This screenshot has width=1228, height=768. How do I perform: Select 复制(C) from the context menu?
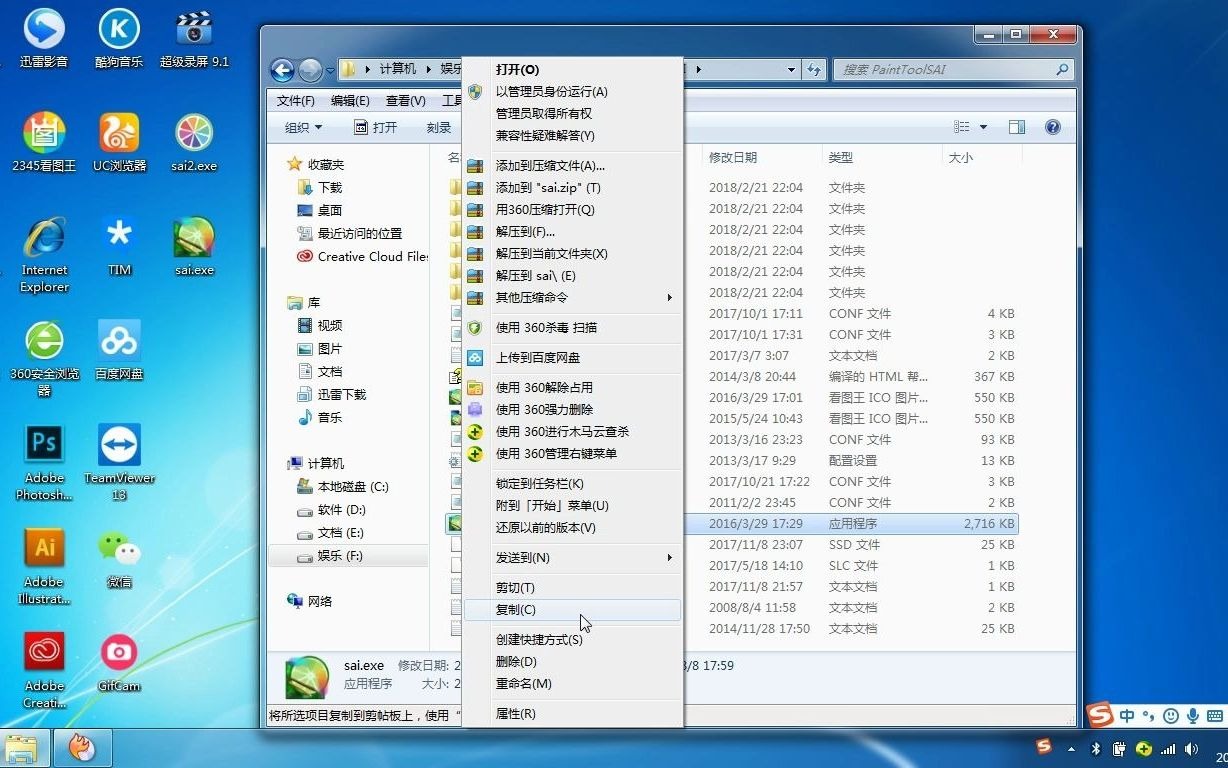click(515, 610)
